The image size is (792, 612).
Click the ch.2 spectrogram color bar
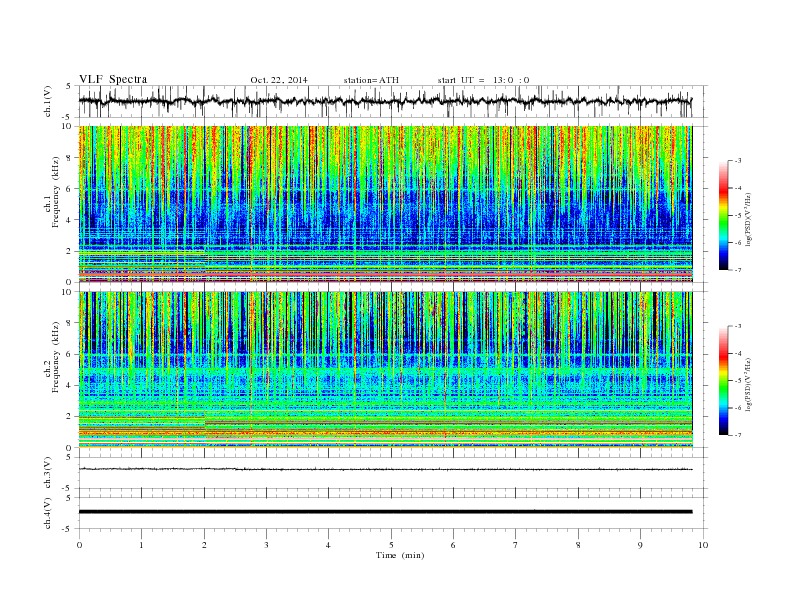(x=724, y=381)
